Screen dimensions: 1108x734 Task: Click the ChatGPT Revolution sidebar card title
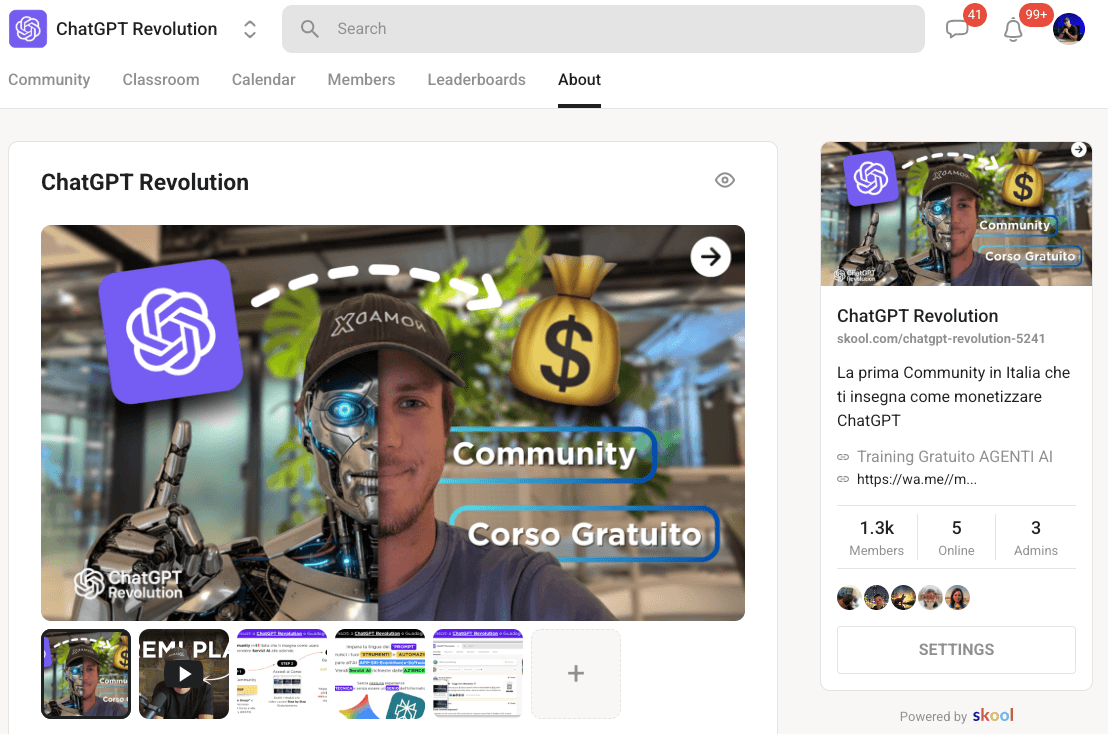coord(917,316)
